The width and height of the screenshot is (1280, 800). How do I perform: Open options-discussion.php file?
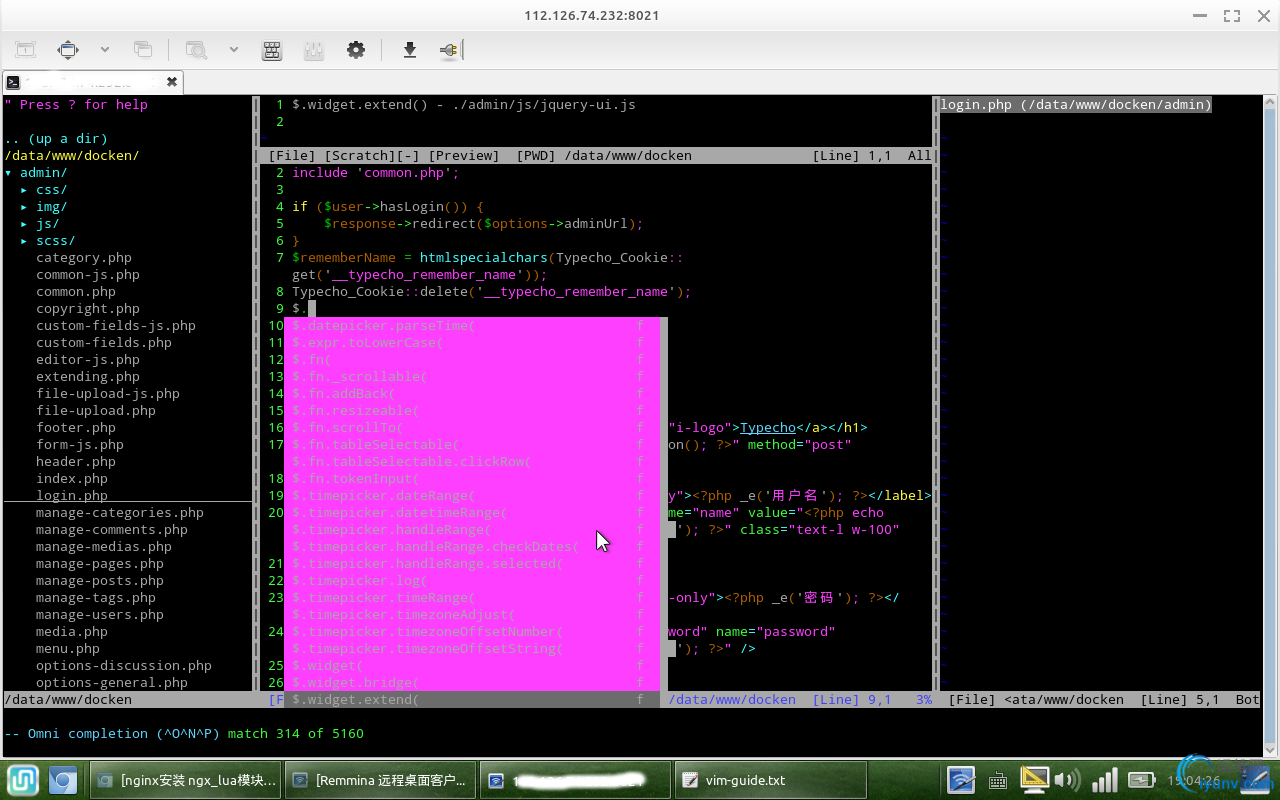tap(124, 666)
